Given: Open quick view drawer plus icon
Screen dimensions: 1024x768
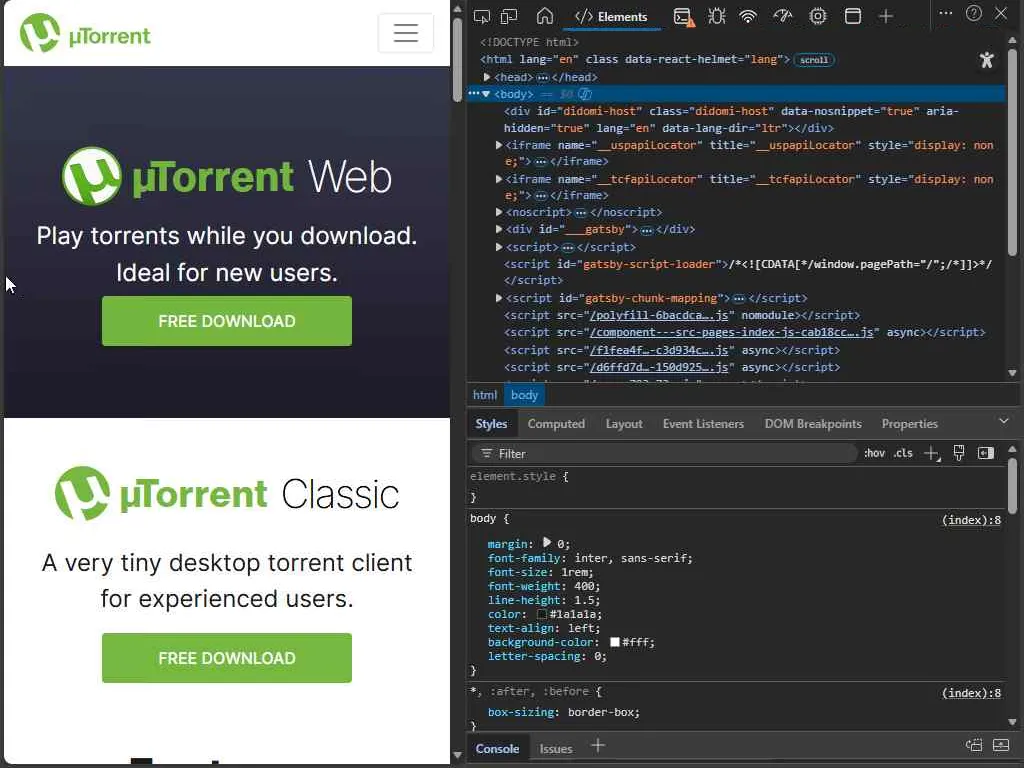Looking at the screenshot, I should point(598,745).
